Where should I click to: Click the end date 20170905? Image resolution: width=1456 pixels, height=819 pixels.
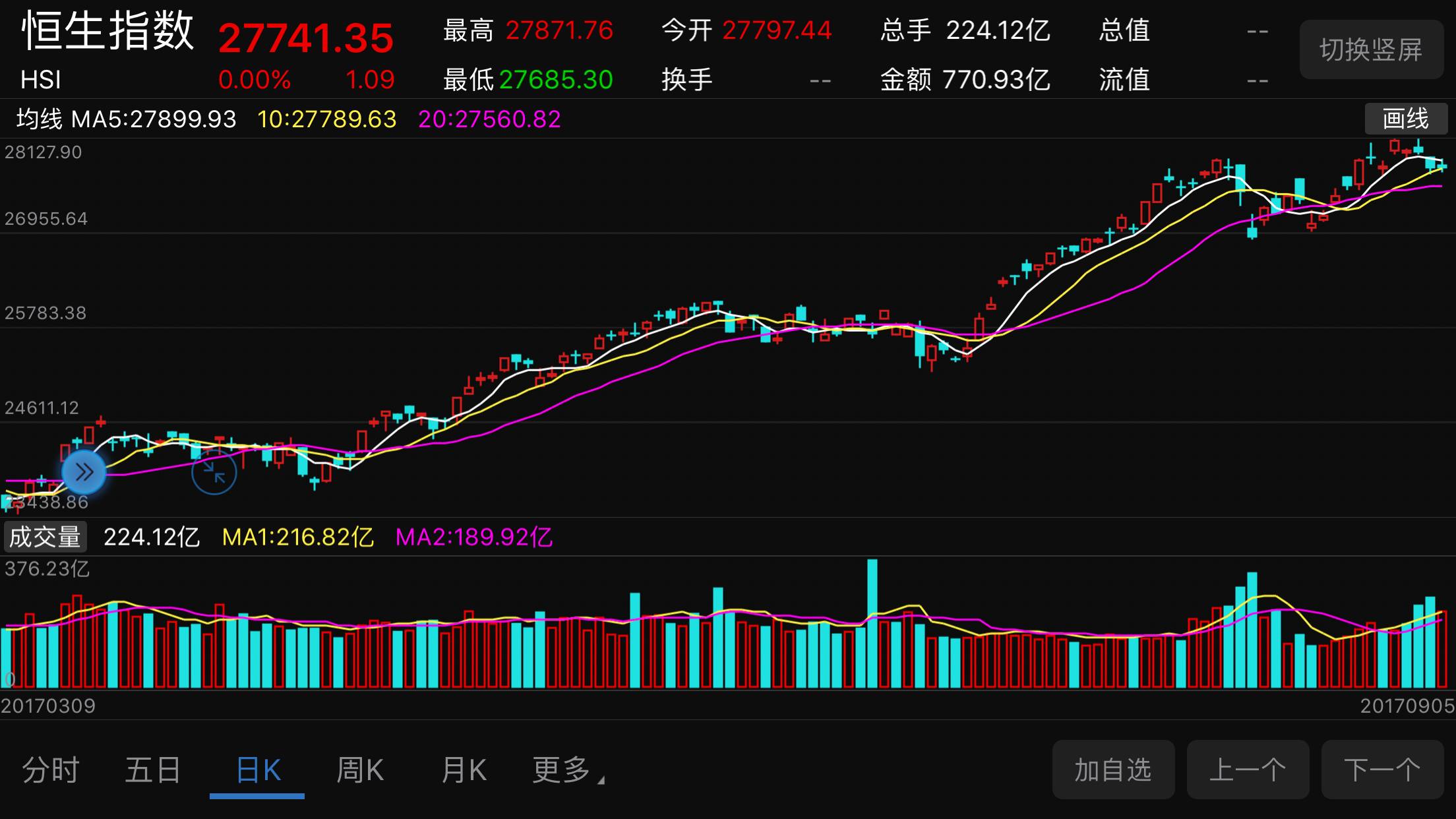(x=1407, y=706)
